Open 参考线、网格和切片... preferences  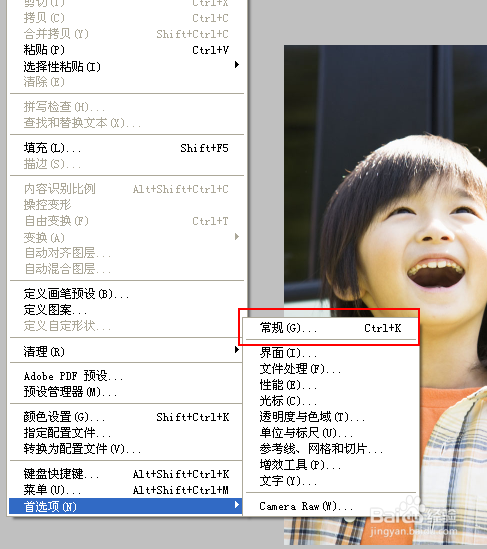point(331,449)
